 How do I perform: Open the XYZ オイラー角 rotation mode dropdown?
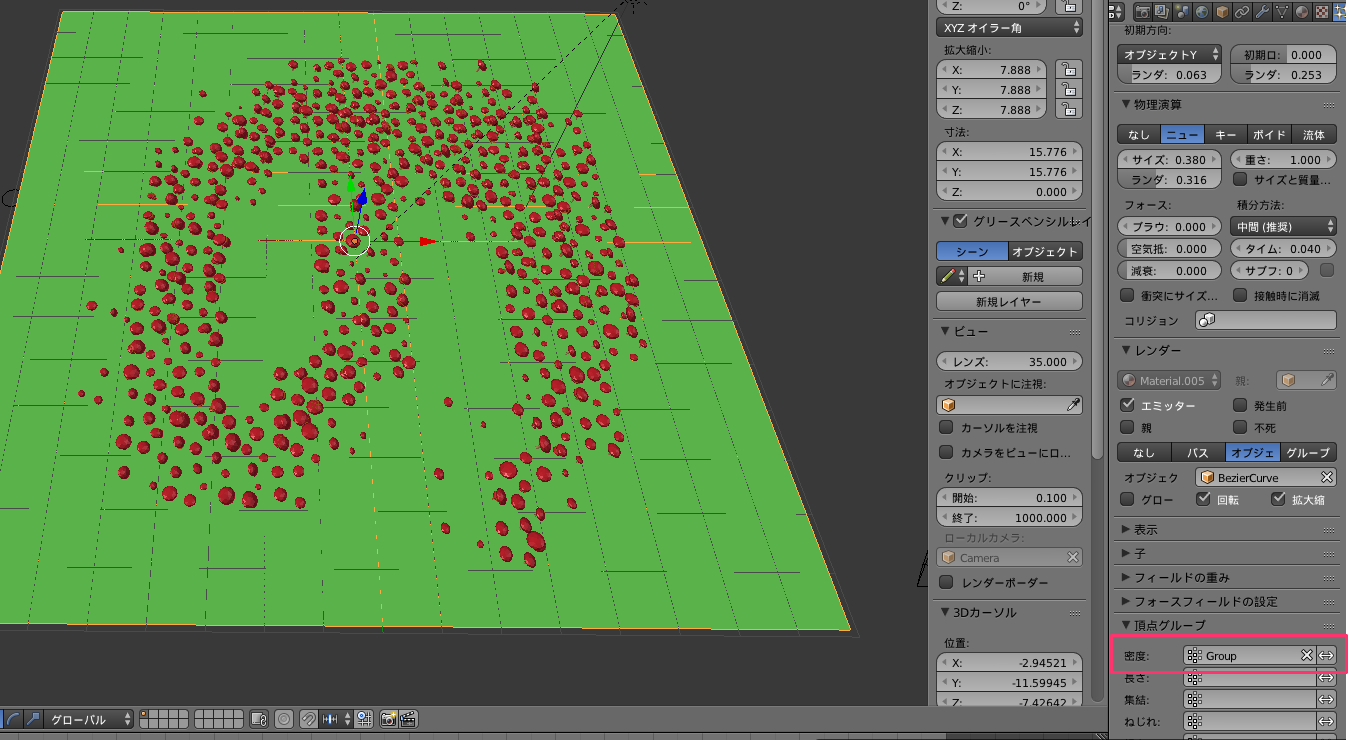tap(1009, 28)
